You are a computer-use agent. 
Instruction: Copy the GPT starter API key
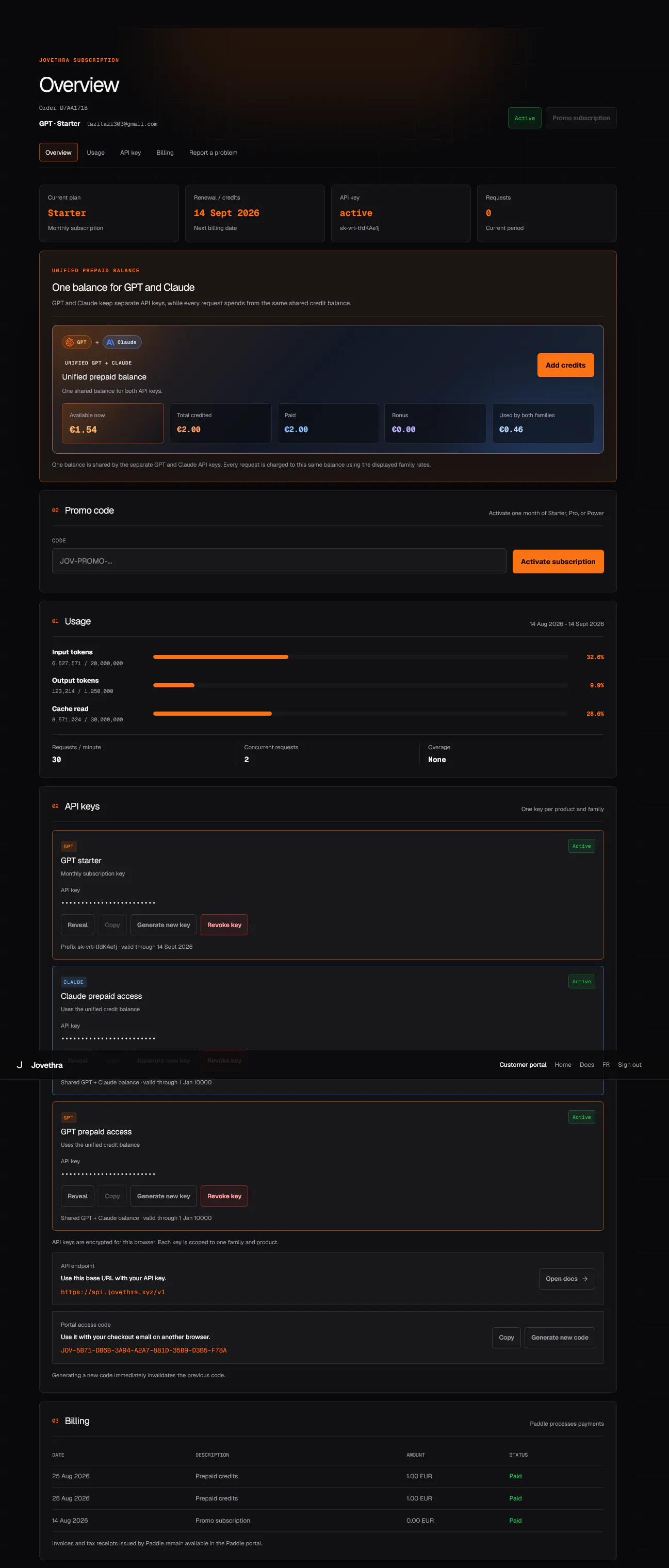112,925
